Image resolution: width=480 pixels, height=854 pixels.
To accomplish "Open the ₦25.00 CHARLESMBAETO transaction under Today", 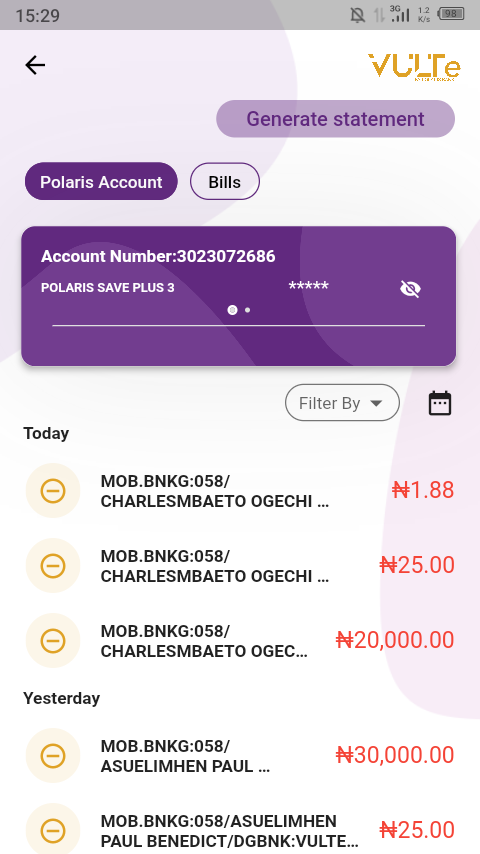I will 240,566.
